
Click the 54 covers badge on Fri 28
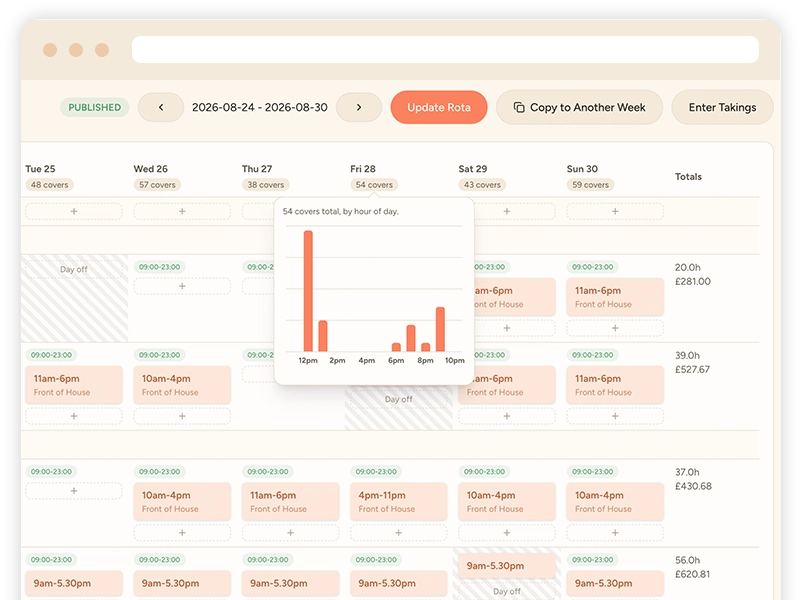pyautogui.click(x=374, y=185)
